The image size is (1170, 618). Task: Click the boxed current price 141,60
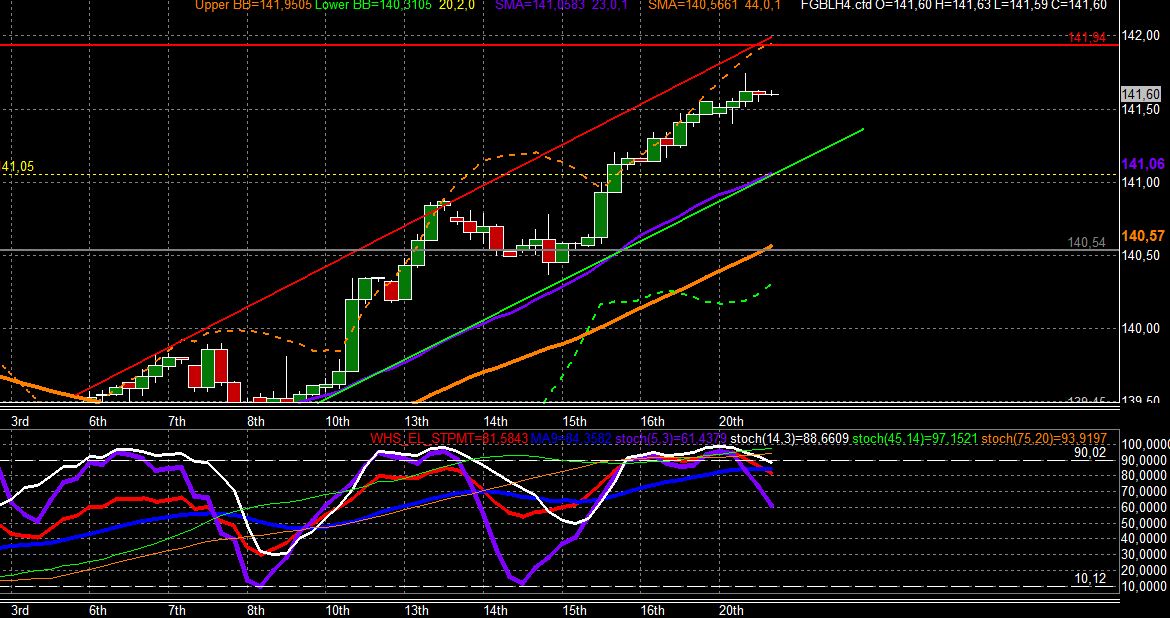[x=1141, y=94]
